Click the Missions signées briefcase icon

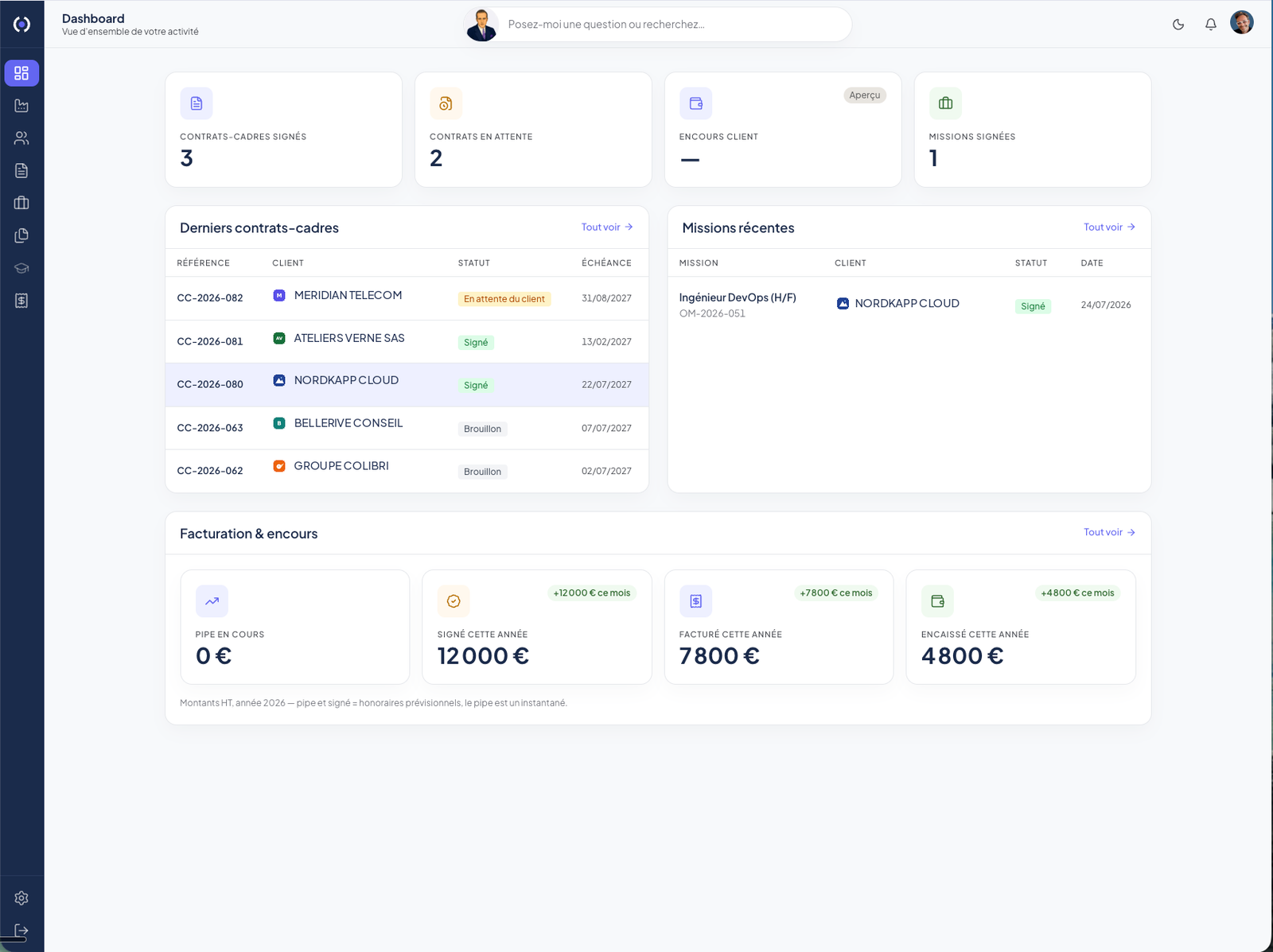[945, 103]
